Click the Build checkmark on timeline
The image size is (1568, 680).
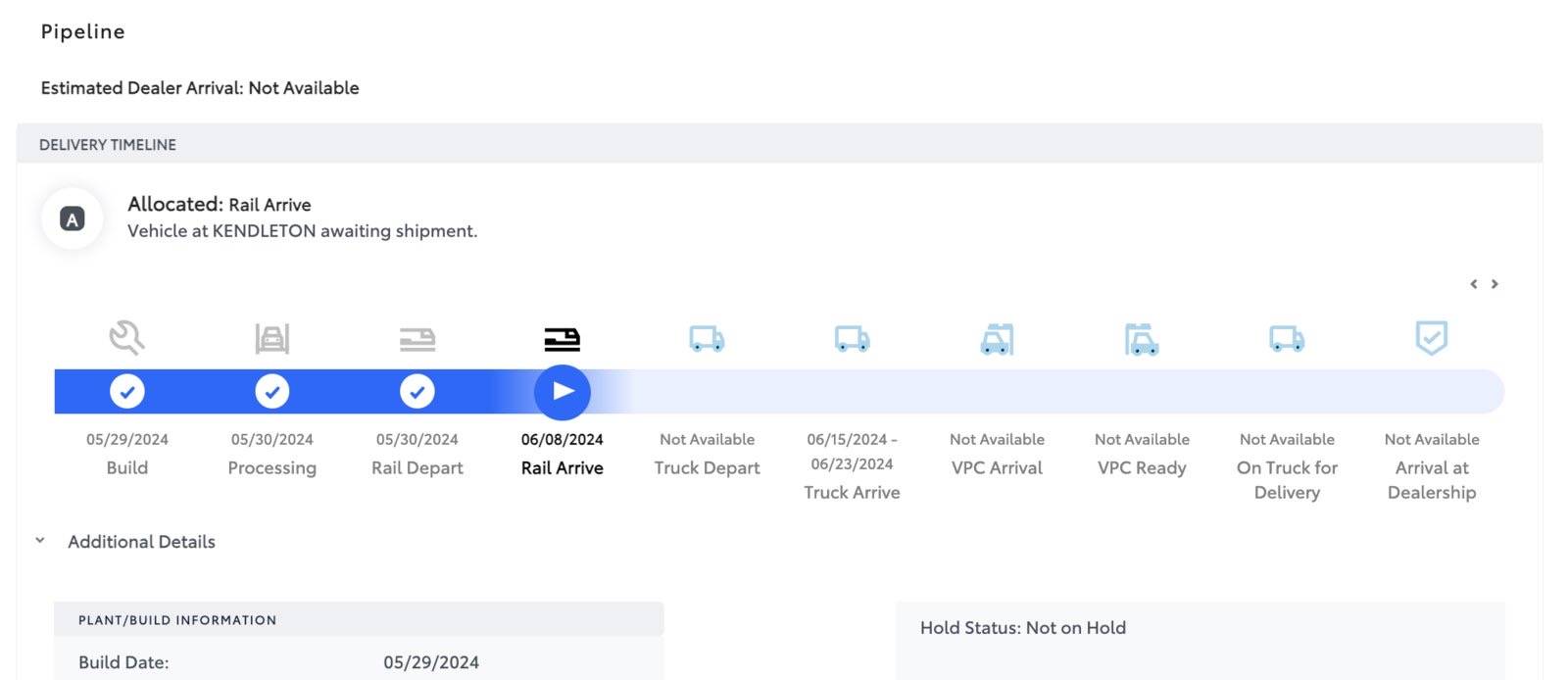(127, 392)
